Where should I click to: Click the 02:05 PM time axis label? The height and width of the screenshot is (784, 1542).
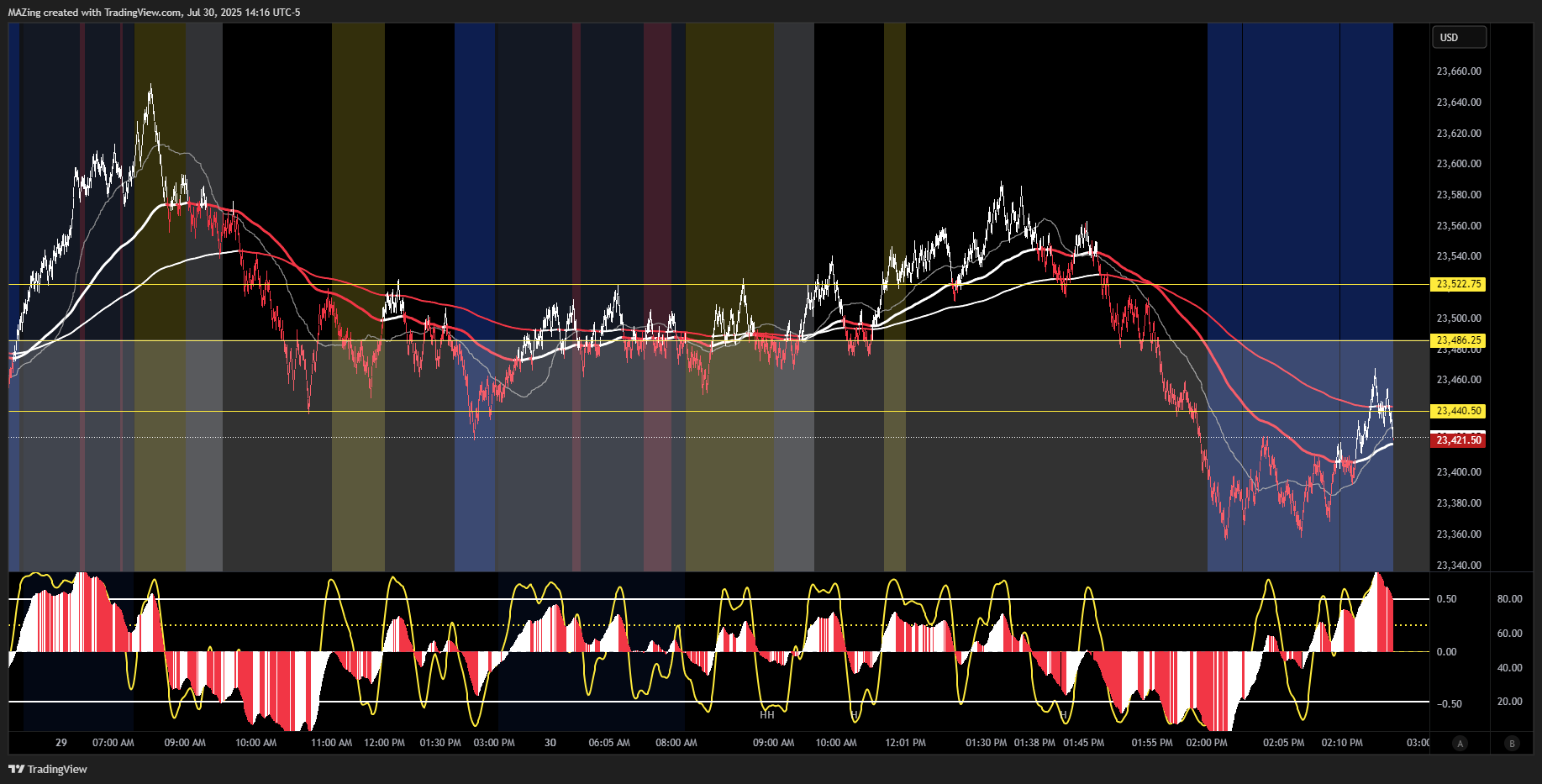1284,743
